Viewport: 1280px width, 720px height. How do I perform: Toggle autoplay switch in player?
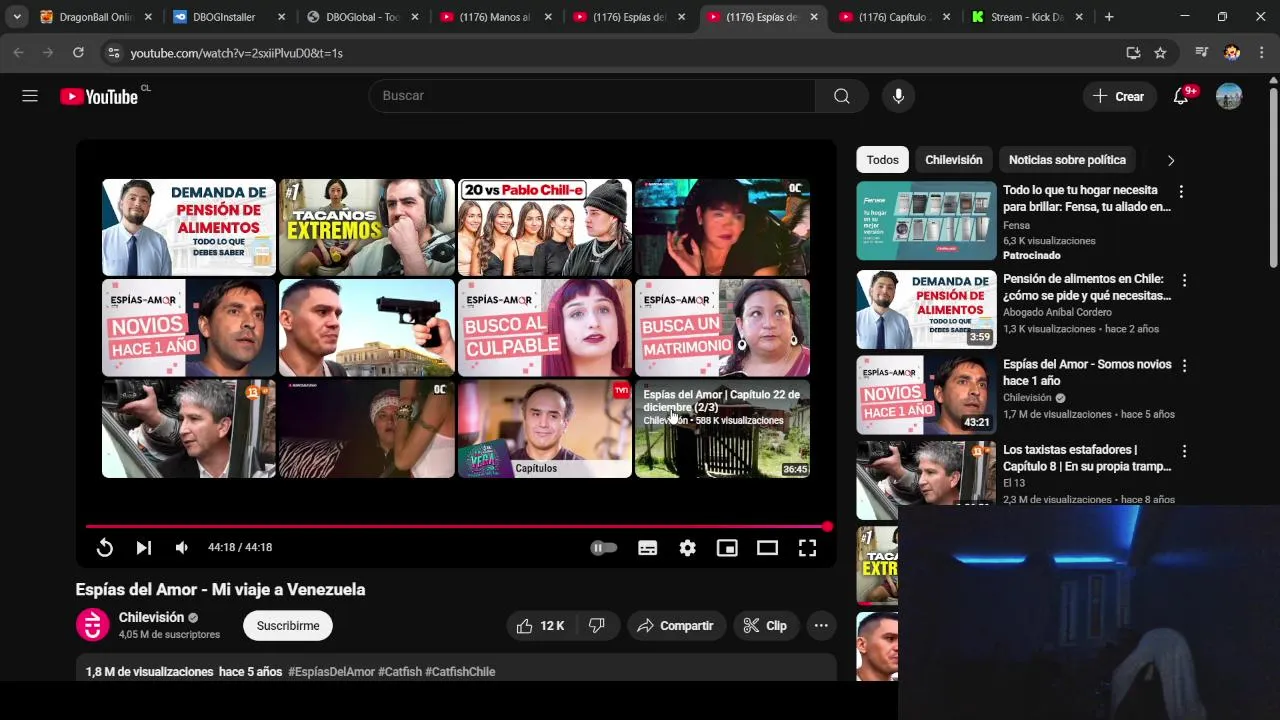pyautogui.click(x=603, y=547)
